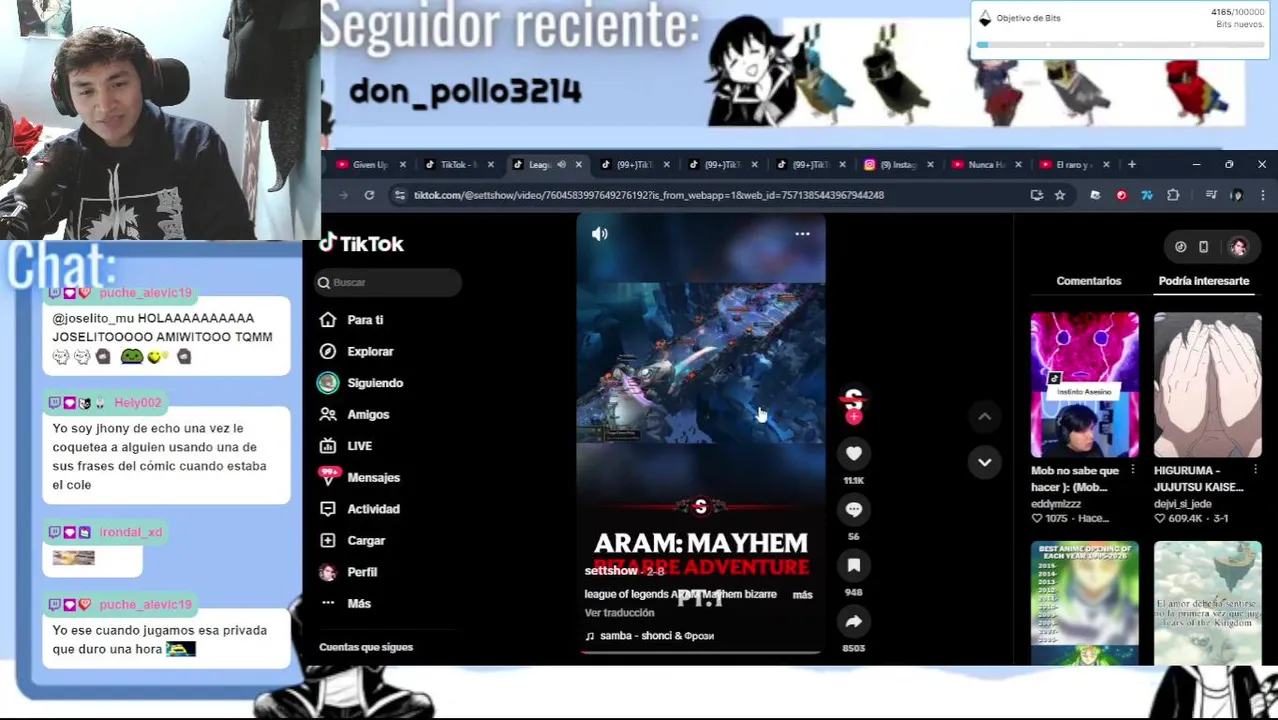
Task: Open comments via the speech bubble icon
Action: pos(853,510)
